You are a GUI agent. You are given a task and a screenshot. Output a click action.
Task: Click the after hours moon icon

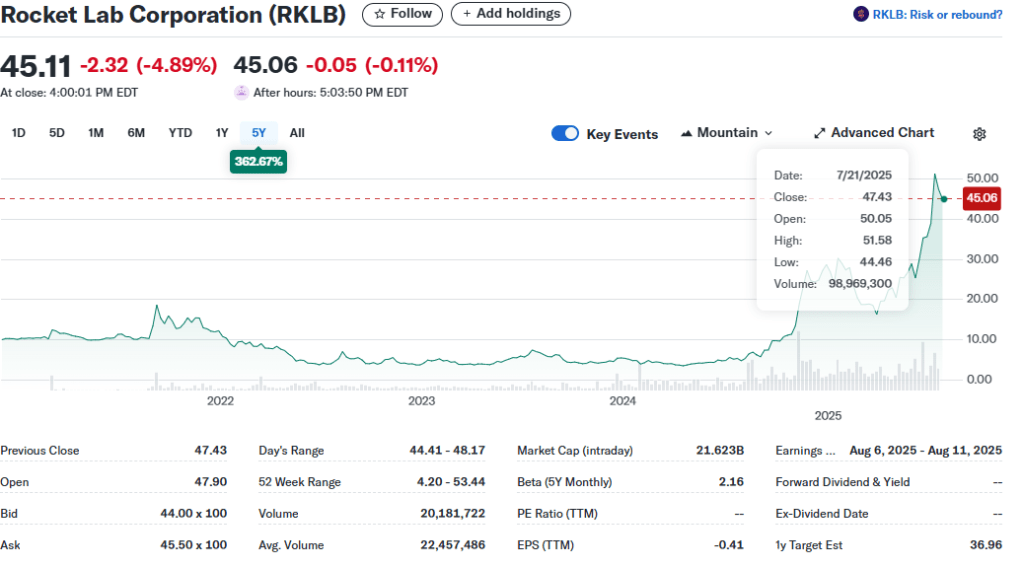point(241,92)
